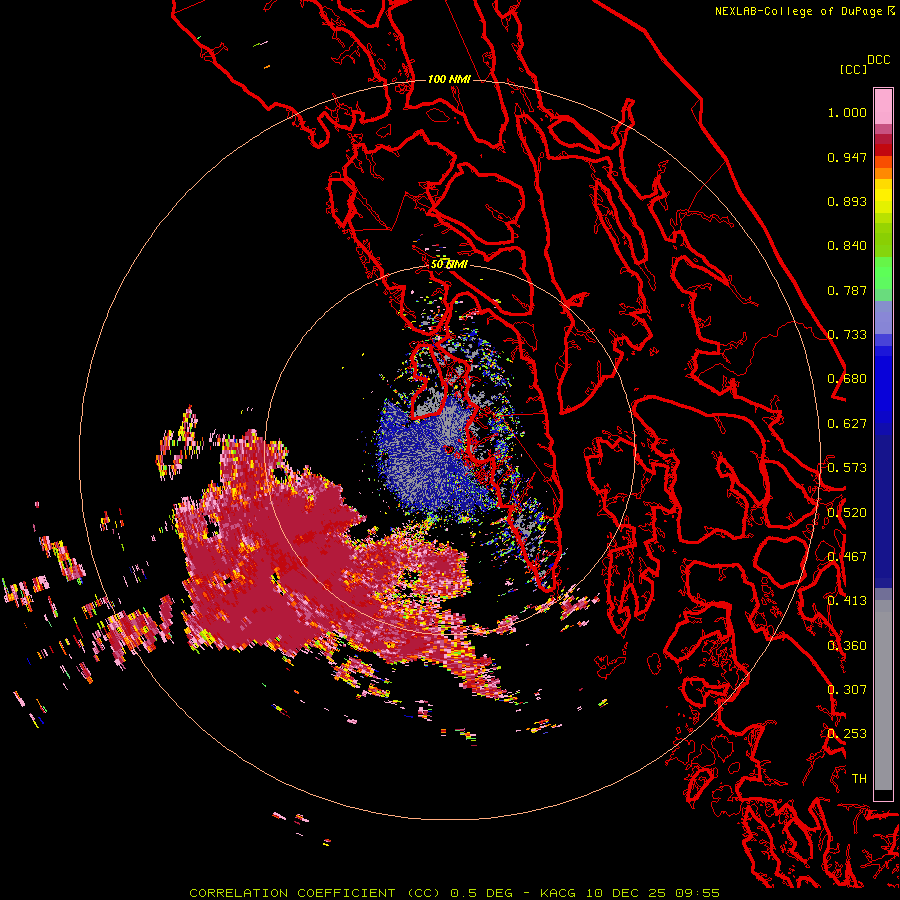Click the 0.787 value on the color scale
Screen dimensions: 900x900
(x=847, y=290)
